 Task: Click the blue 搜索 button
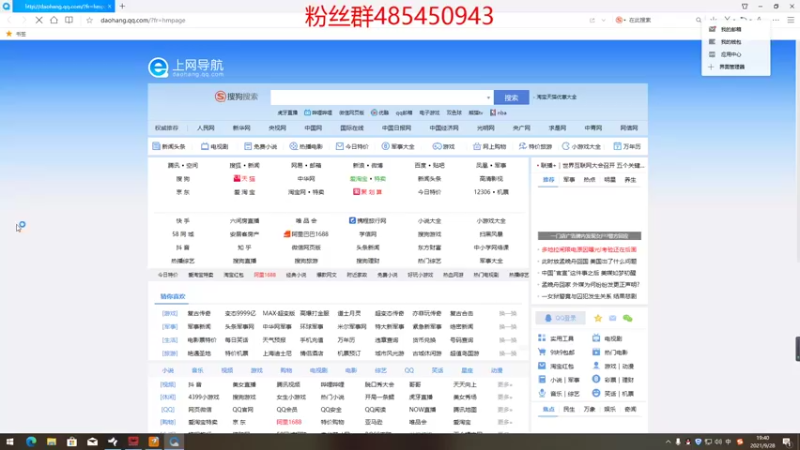coord(511,97)
